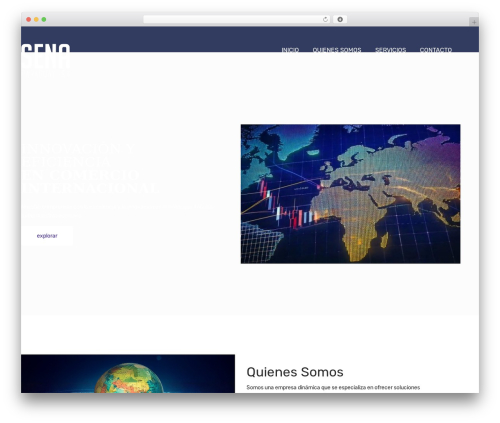Screen dimensions: 500x423
Task: Select CONTACTO in the top menu
Action: click(x=436, y=50)
